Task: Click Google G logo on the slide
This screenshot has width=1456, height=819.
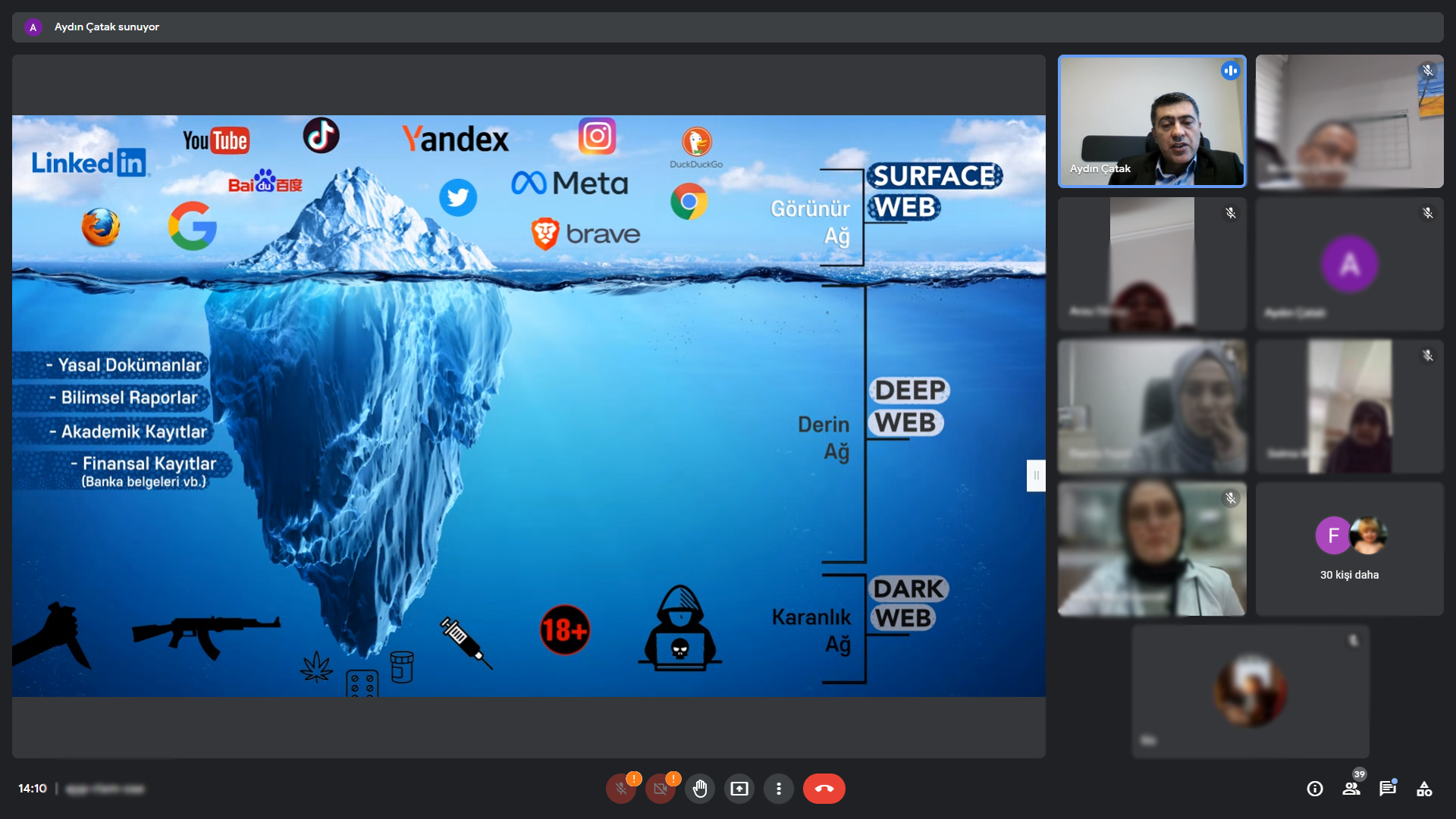Action: pyautogui.click(x=193, y=226)
